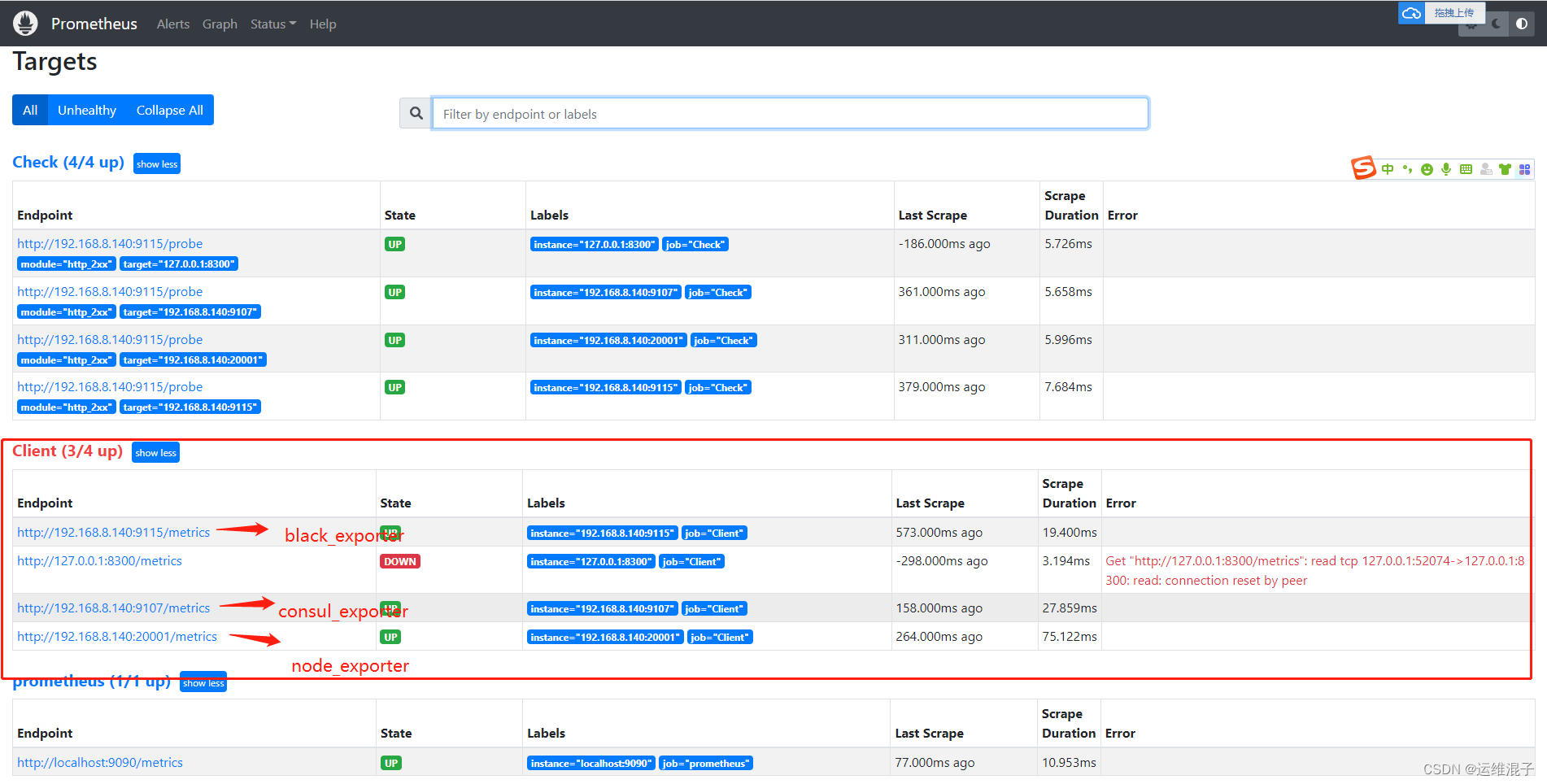
Task: Open probe link for target 192.168.8.140:20001
Action: 110,339
